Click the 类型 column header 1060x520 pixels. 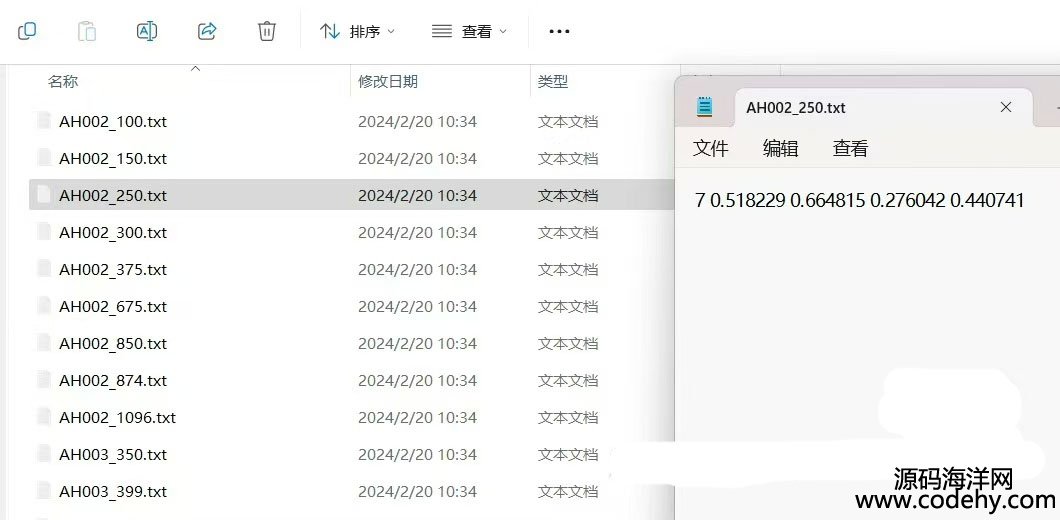coord(553,82)
